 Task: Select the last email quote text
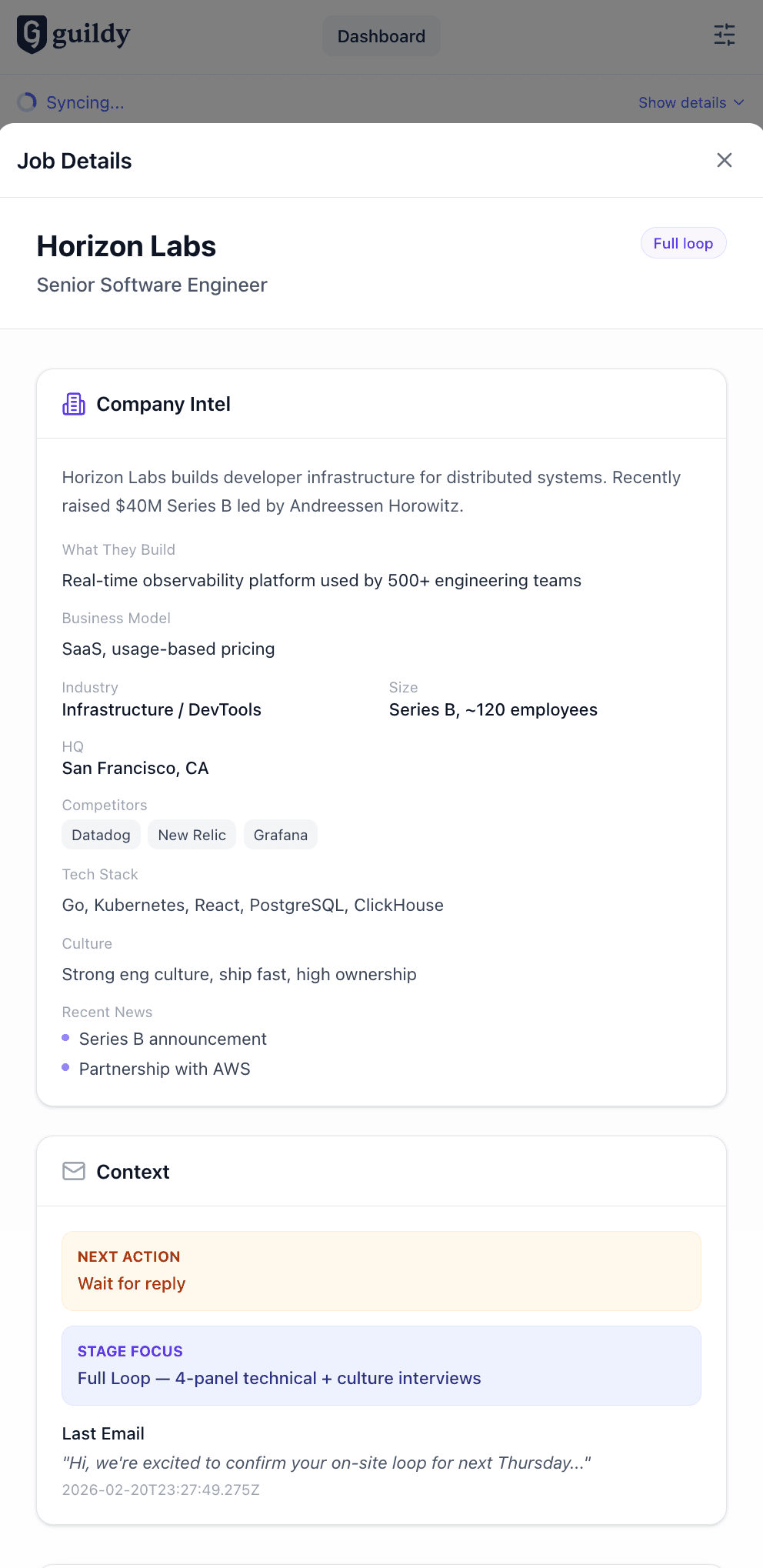325,1463
